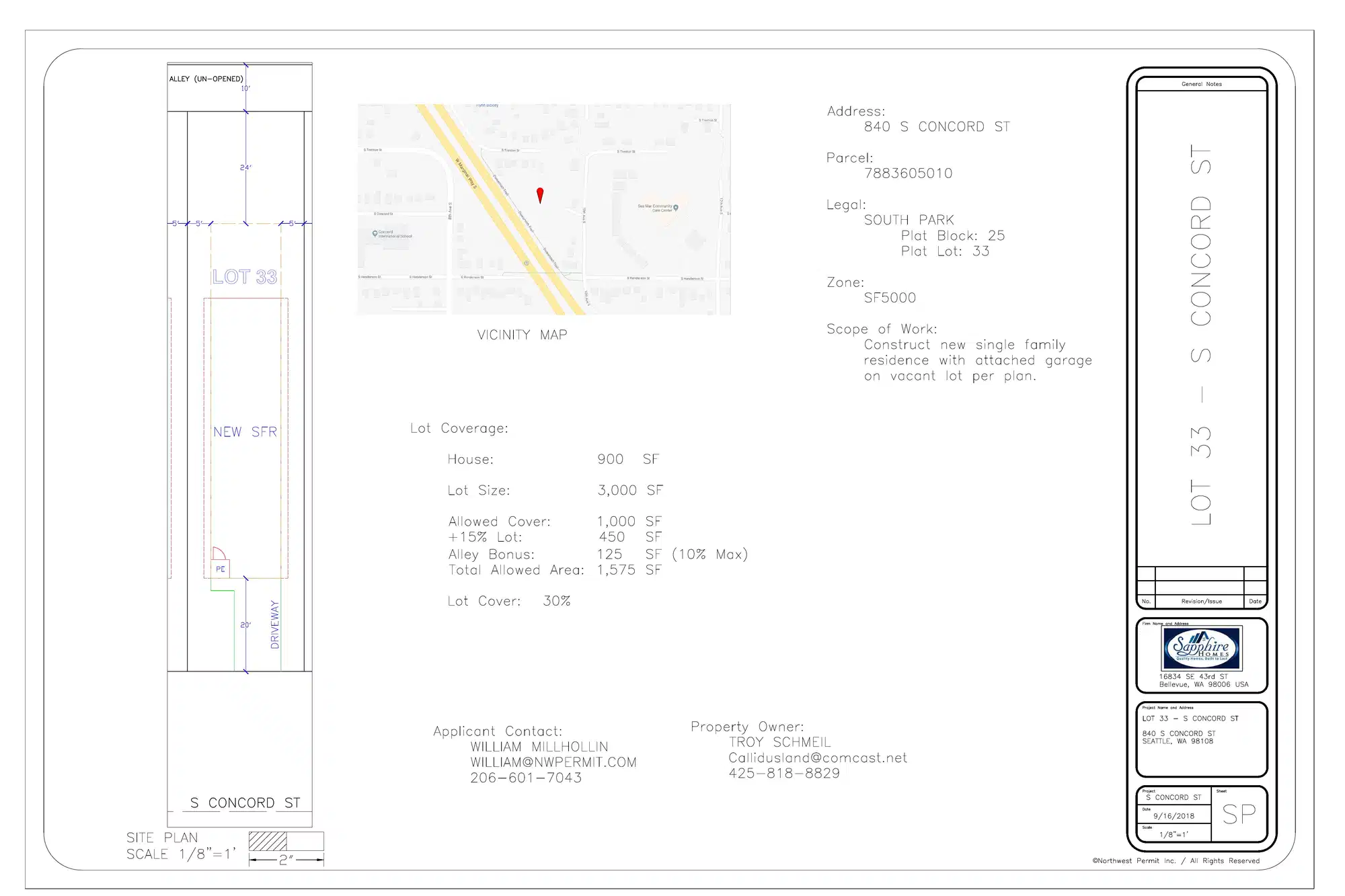This screenshot has width=1345, height=896.
Task: Click 'ALLEY (UN-OPENED)' text
Action: point(206,79)
